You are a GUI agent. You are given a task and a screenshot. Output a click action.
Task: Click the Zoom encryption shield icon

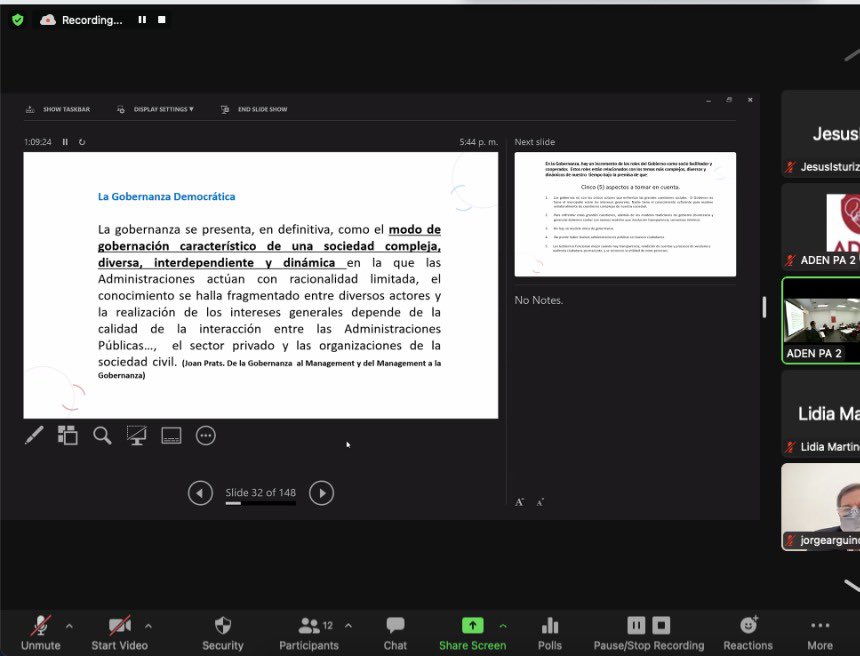click(18, 20)
